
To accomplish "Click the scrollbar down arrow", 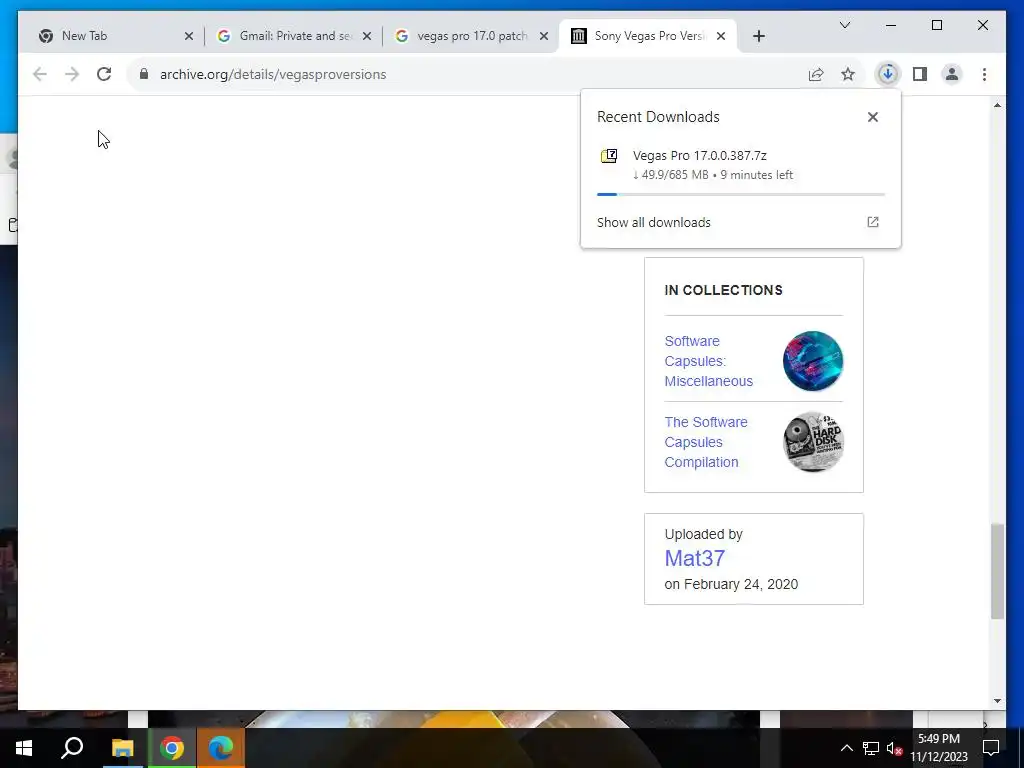I will click(997, 701).
